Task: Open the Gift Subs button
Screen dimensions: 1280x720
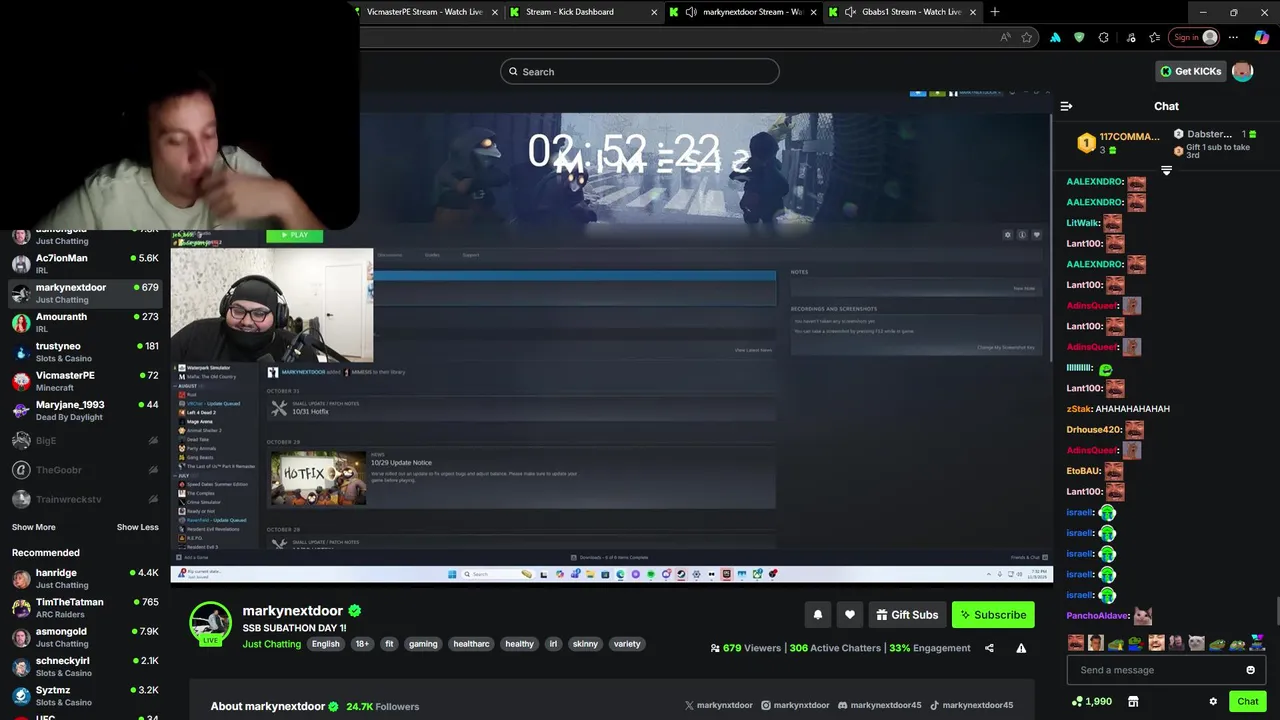Action: (x=907, y=615)
